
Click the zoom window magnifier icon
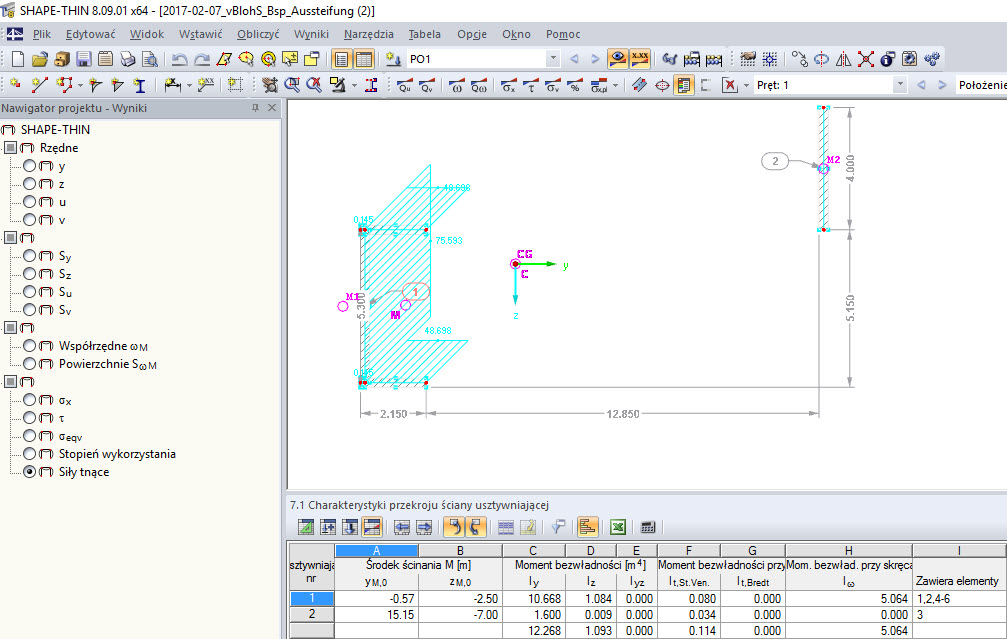[292, 85]
